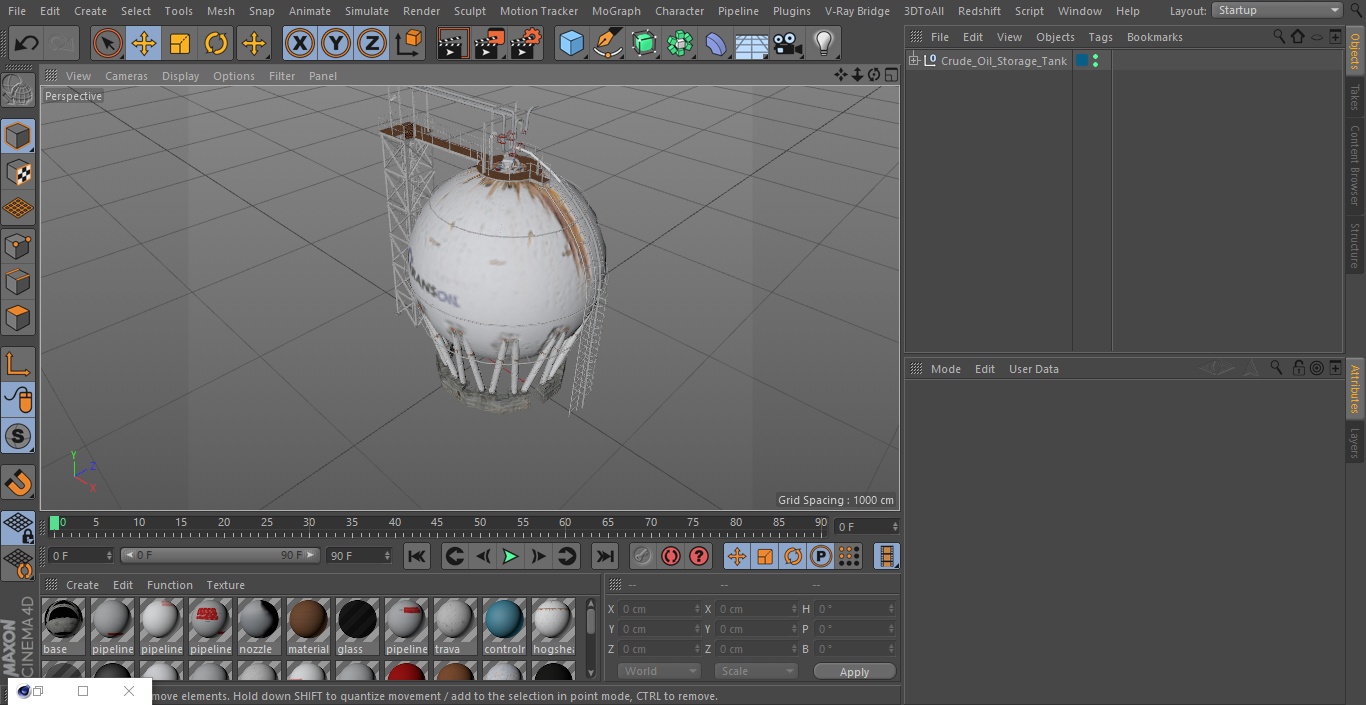Click the X position input field

point(660,609)
